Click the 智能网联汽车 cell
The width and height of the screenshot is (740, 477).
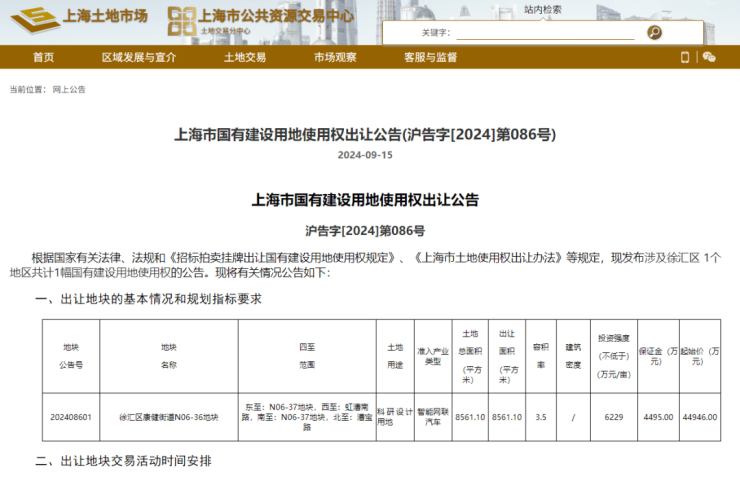pos(433,417)
